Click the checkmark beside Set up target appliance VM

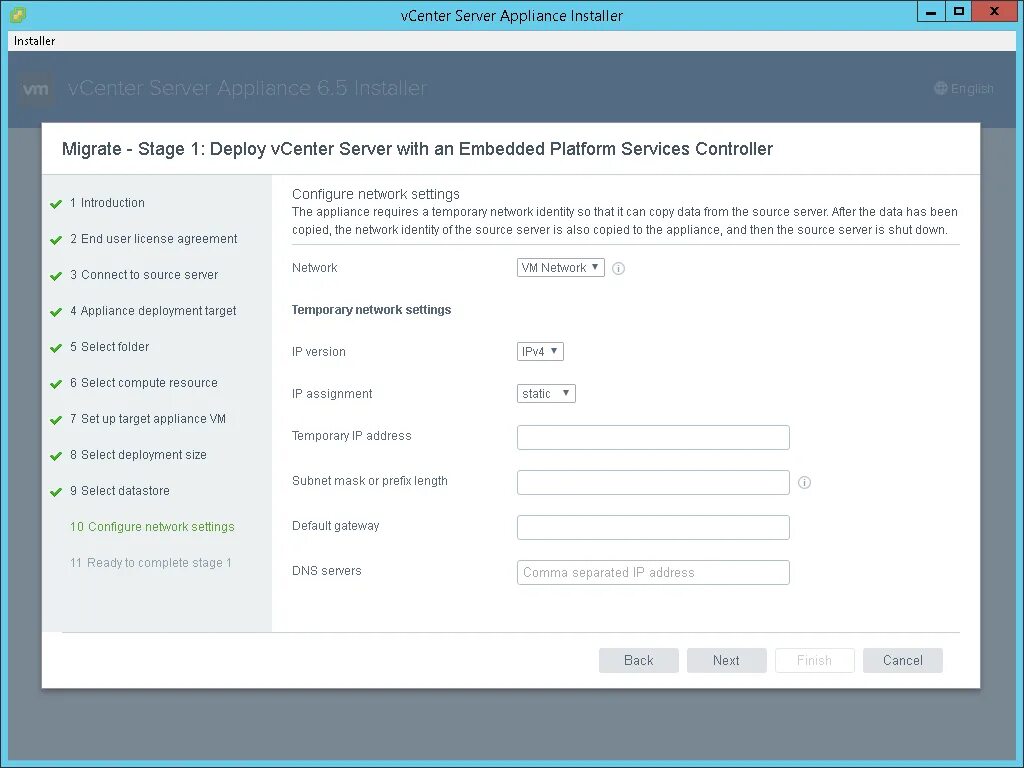(x=56, y=420)
